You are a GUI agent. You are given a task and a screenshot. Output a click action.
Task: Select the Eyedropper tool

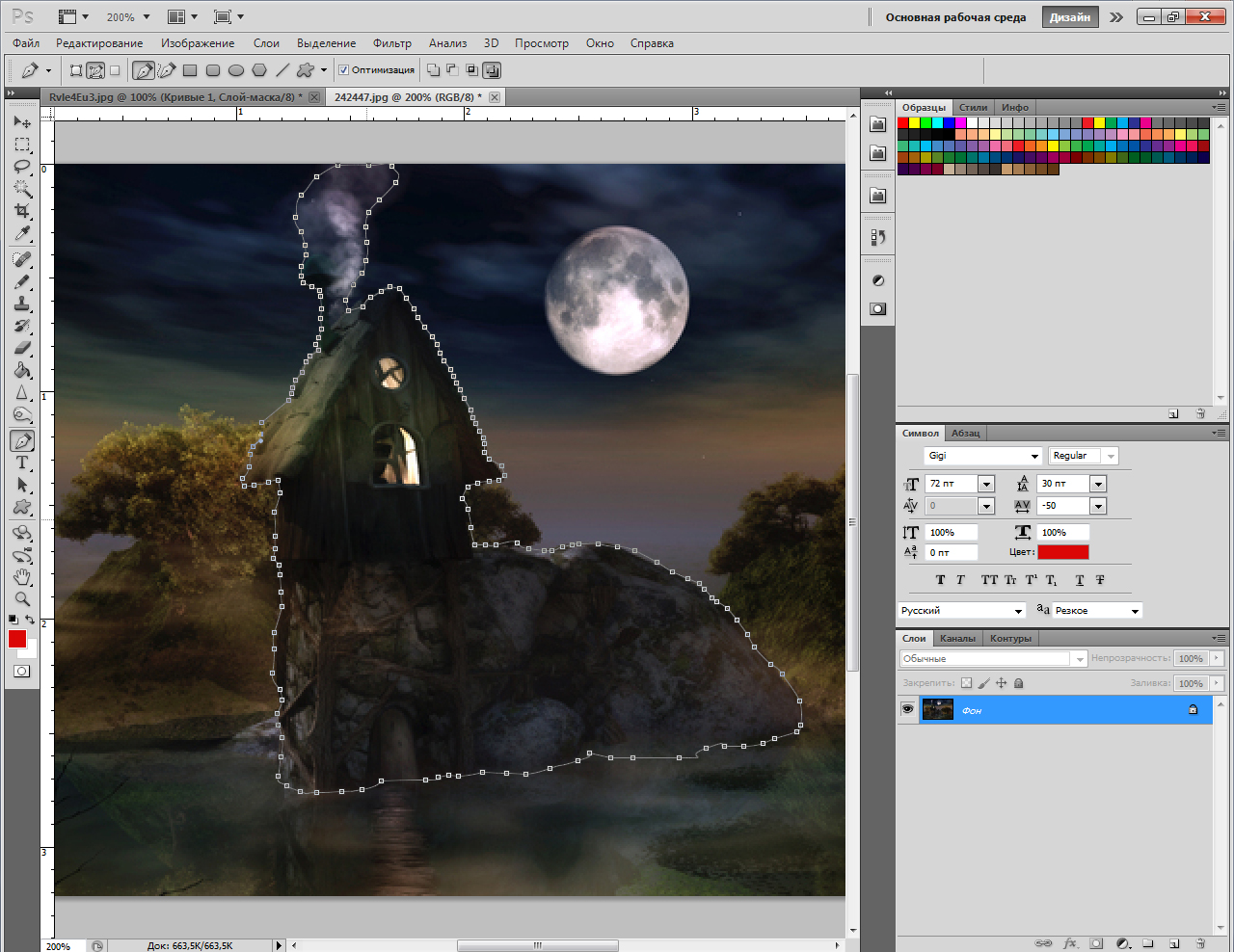click(22, 233)
